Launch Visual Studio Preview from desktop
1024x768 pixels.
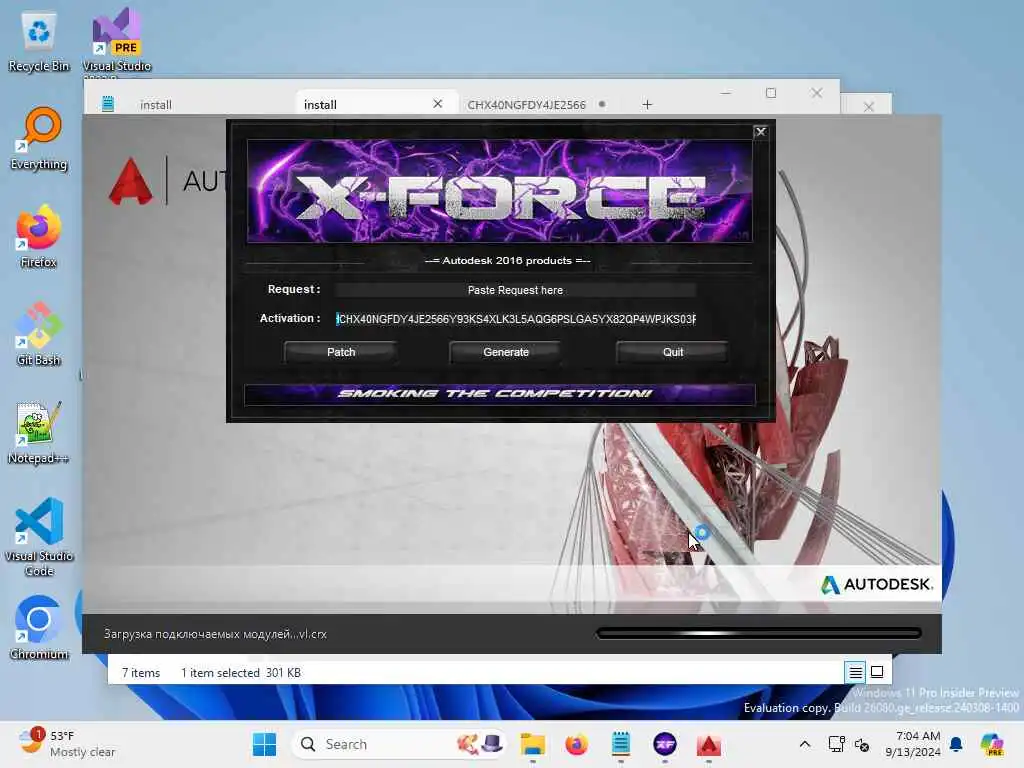pos(117,40)
